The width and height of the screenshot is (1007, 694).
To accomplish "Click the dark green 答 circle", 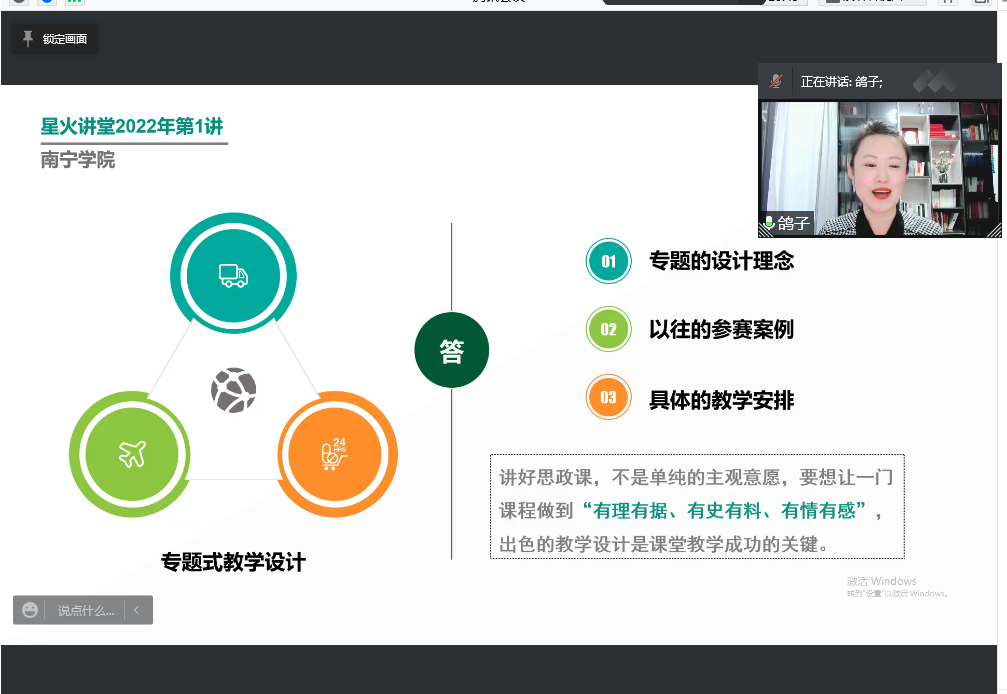I will (x=452, y=351).
